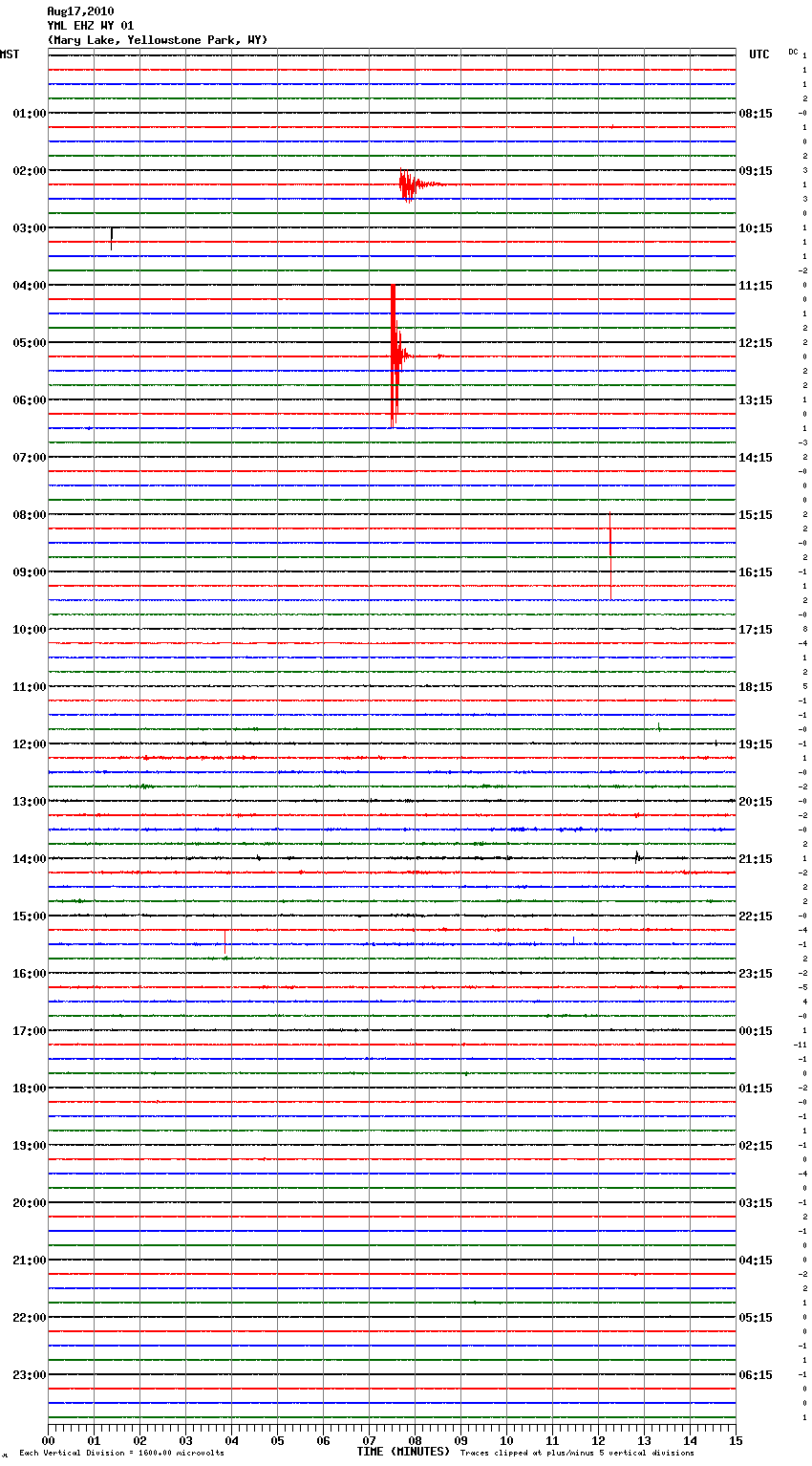Select the 01:00 MST time label
The height and width of the screenshot is (1466, 812).
[29, 114]
